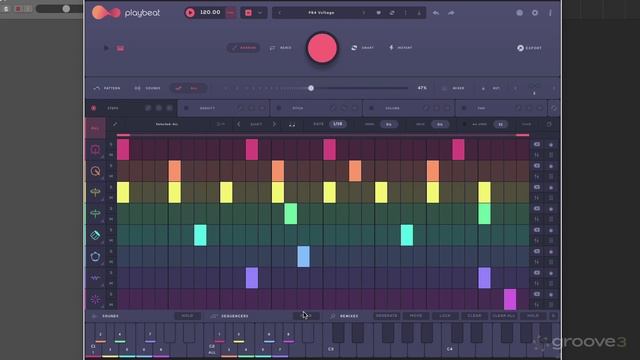Click the red square button in the top bar
The image size is (640, 360).
(x=248, y=13)
